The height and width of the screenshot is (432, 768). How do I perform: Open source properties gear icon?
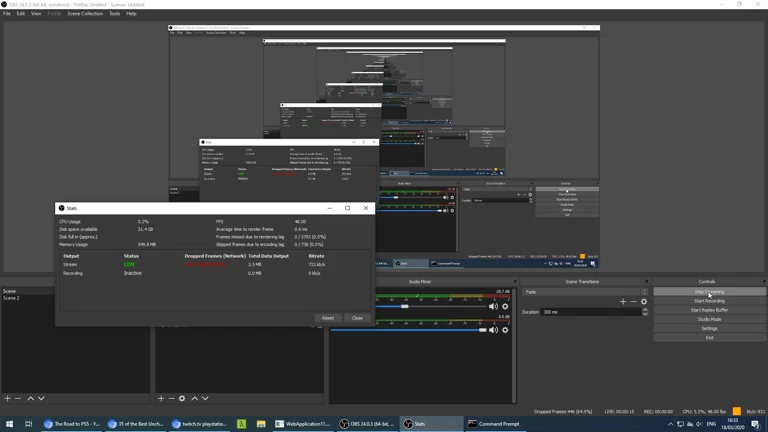click(x=182, y=398)
